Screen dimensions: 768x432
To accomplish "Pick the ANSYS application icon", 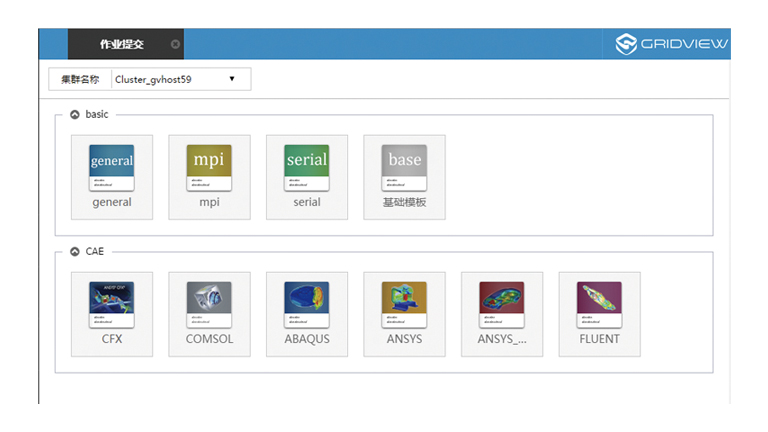I will 404,304.
